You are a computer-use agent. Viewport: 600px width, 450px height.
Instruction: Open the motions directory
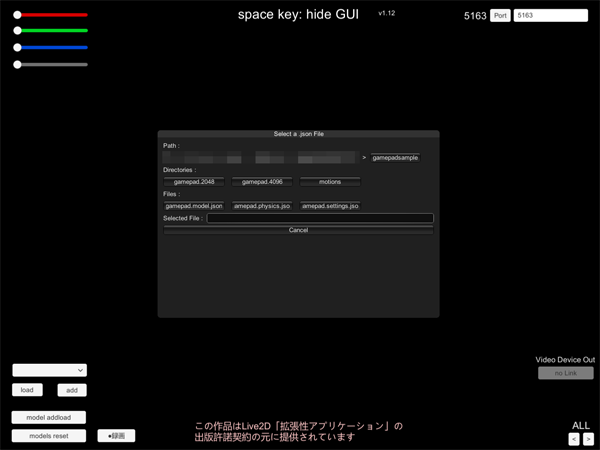[x=330, y=182]
